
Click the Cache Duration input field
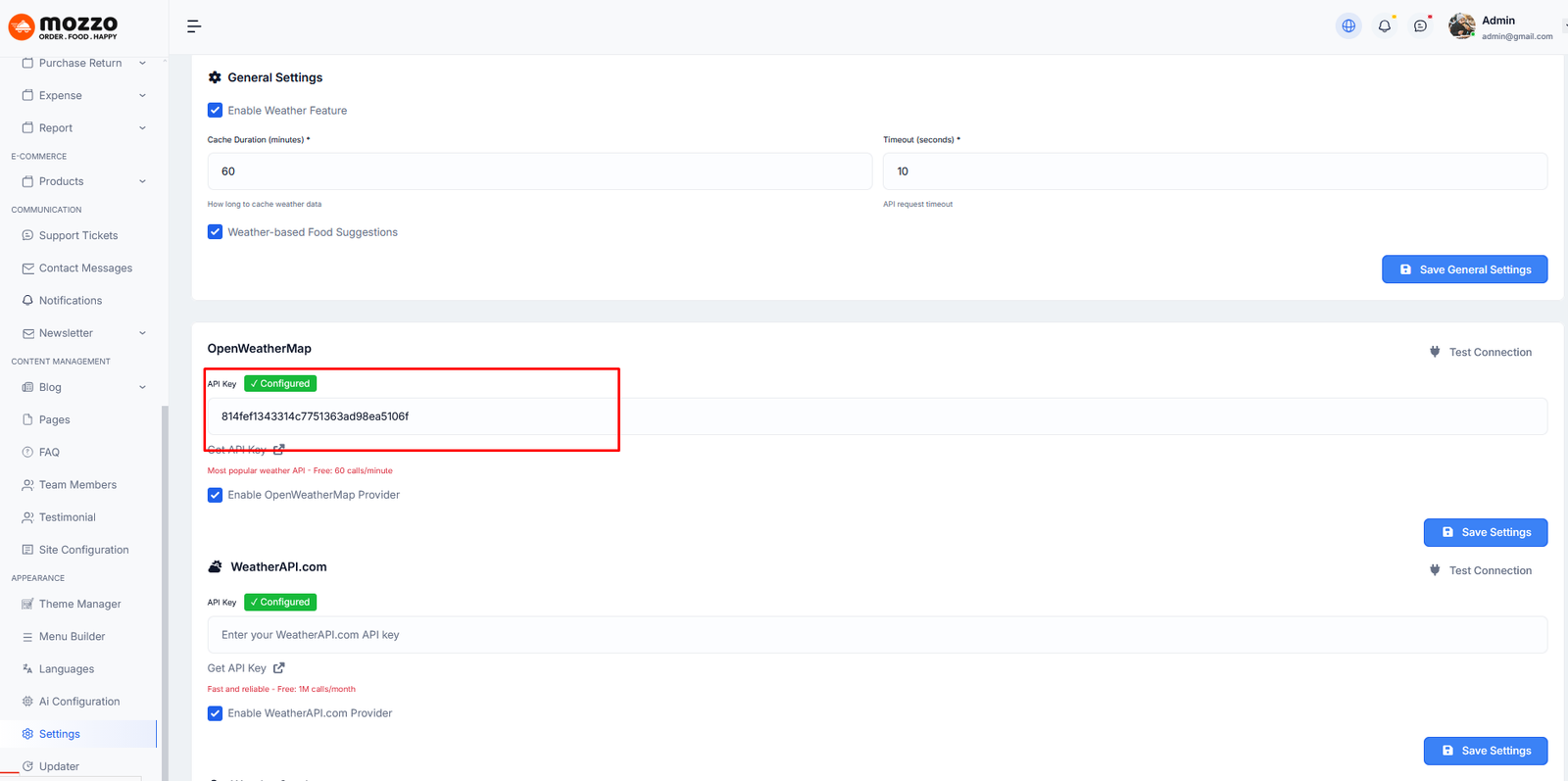point(540,171)
